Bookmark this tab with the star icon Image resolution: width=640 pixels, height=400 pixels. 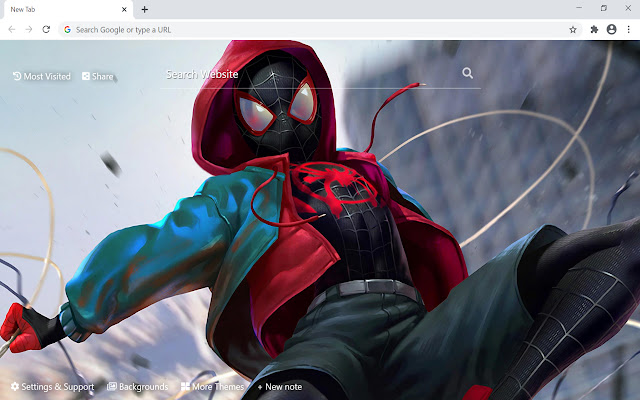click(x=573, y=30)
